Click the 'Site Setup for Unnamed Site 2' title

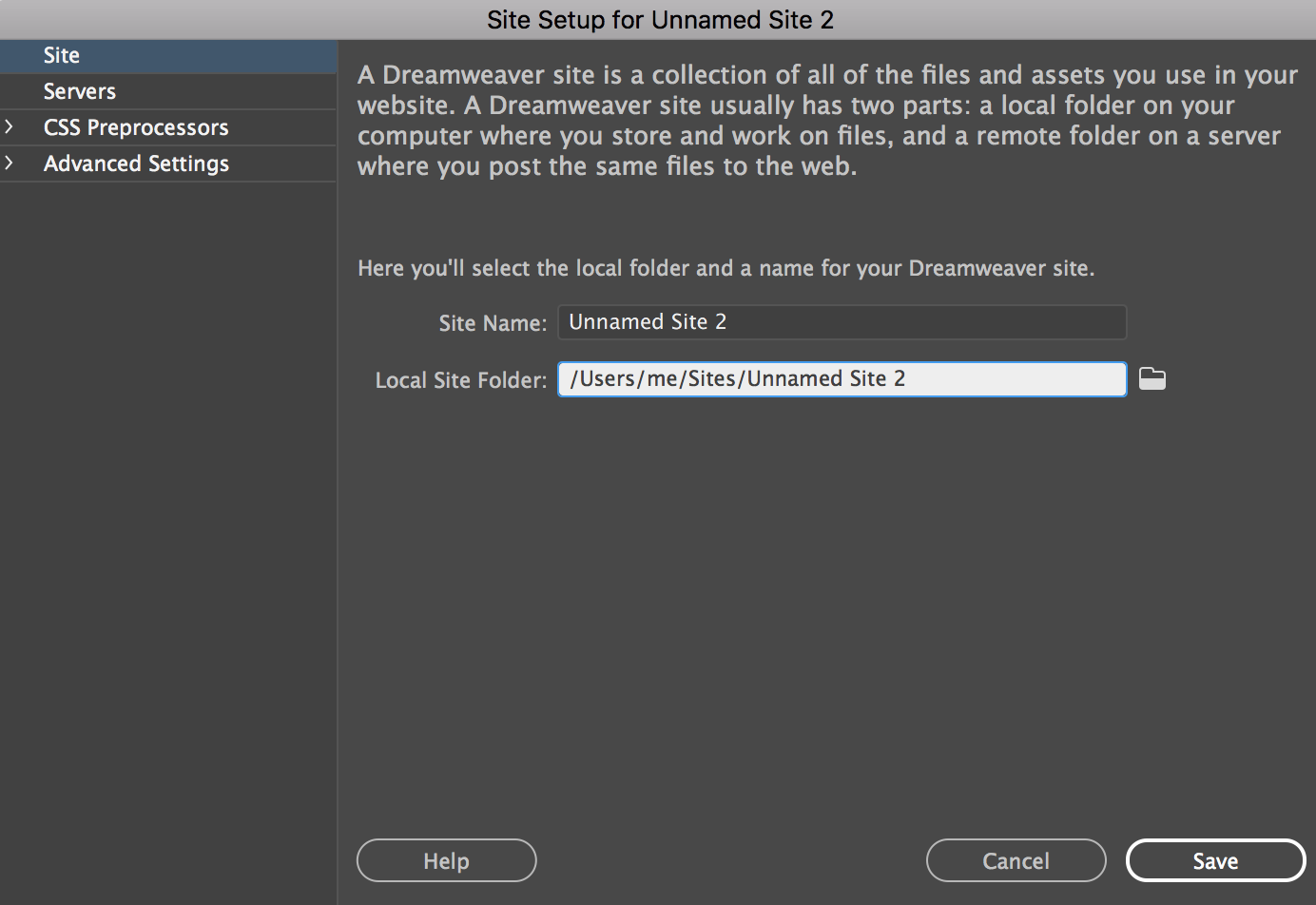(x=660, y=20)
